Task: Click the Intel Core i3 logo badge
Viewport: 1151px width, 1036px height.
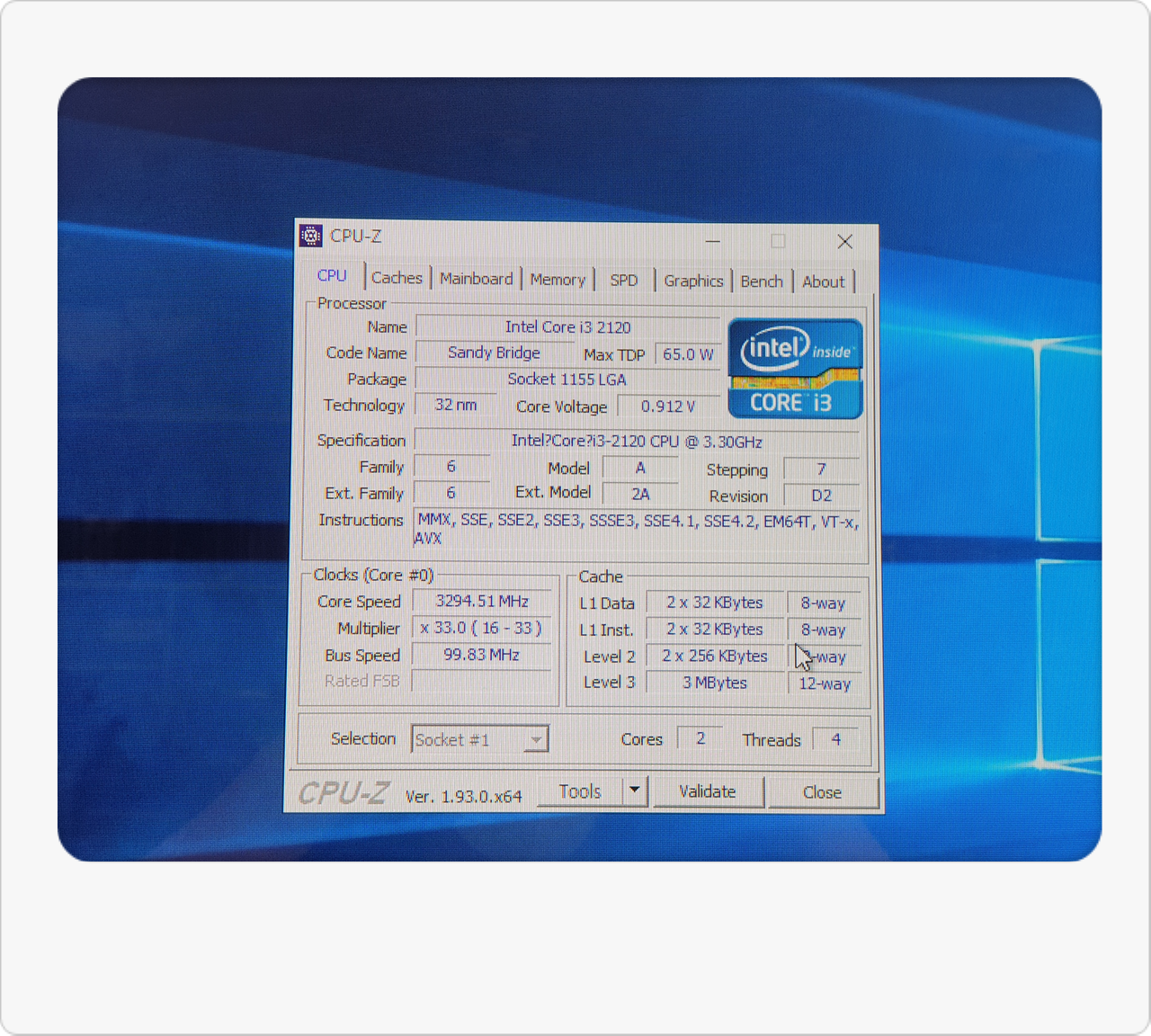Action: [795, 369]
